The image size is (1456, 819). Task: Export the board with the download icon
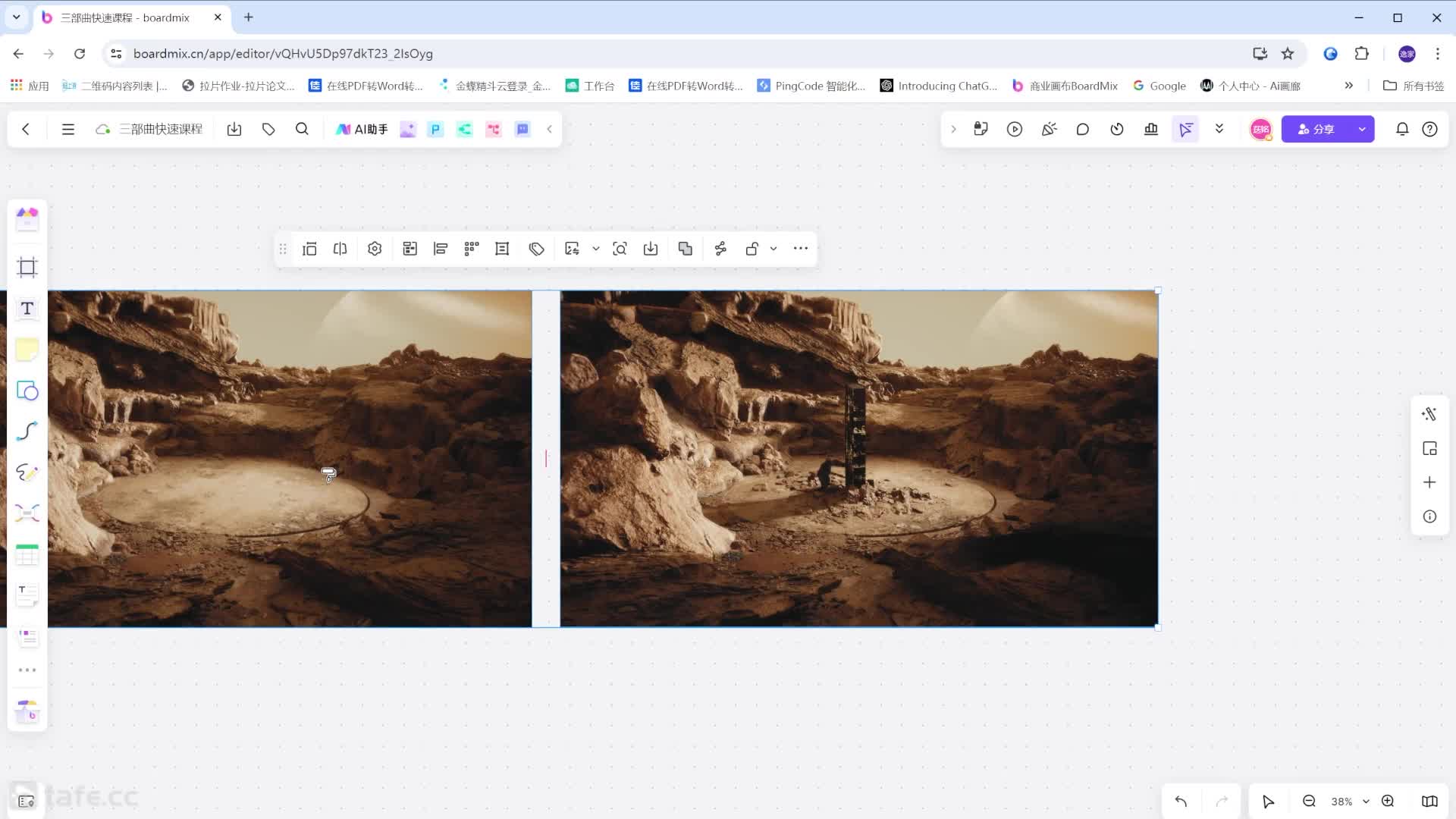click(234, 130)
